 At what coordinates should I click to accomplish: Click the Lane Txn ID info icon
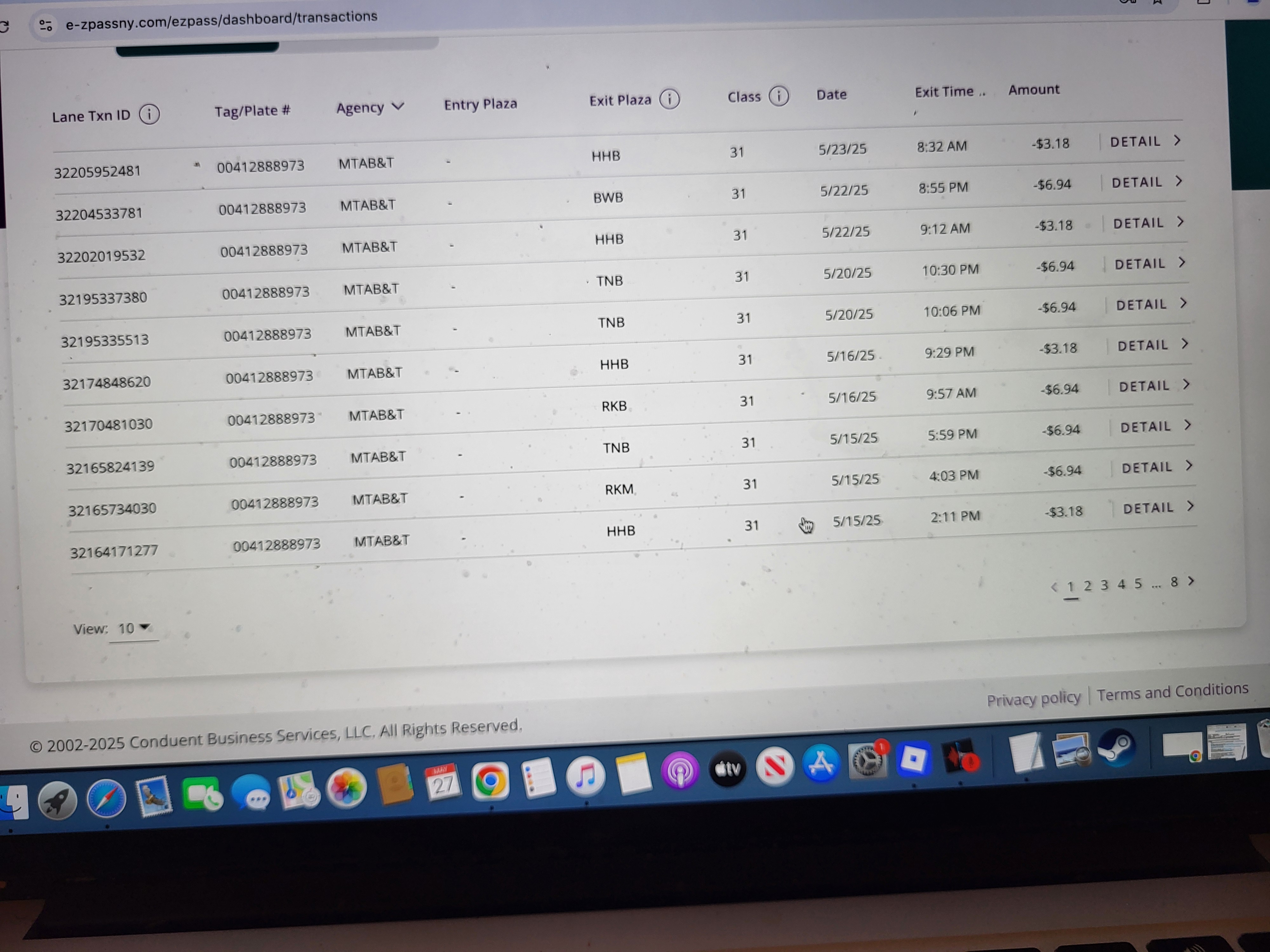149,114
